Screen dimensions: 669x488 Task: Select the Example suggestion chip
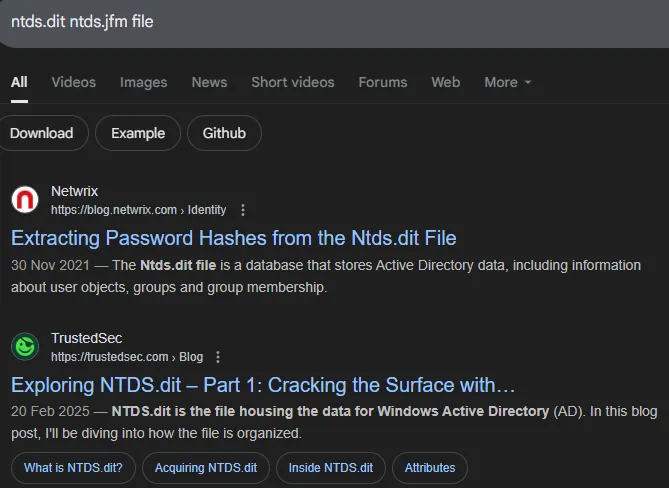point(138,133)
